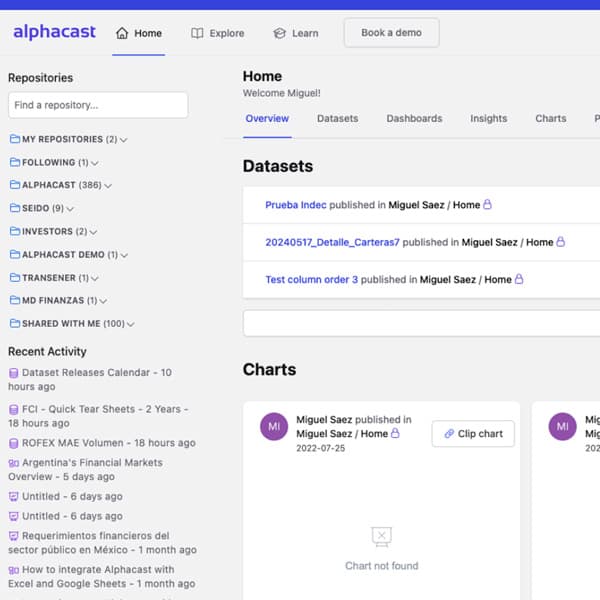Viewport: 600px width, 600px height.
Task: Click the Transener folder icon
Action: pyautogui.click(x=15, y=277)
